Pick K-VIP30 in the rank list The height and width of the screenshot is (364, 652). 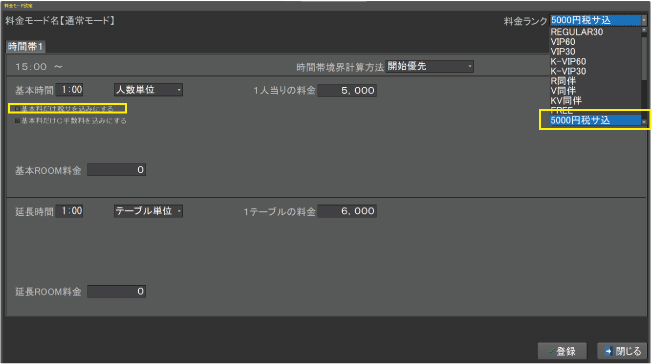pos(595,71)
